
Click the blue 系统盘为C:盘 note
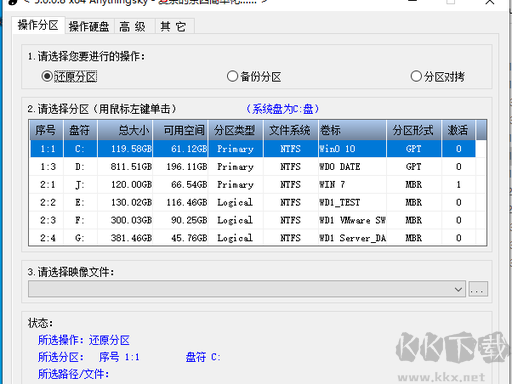[283, 109]
